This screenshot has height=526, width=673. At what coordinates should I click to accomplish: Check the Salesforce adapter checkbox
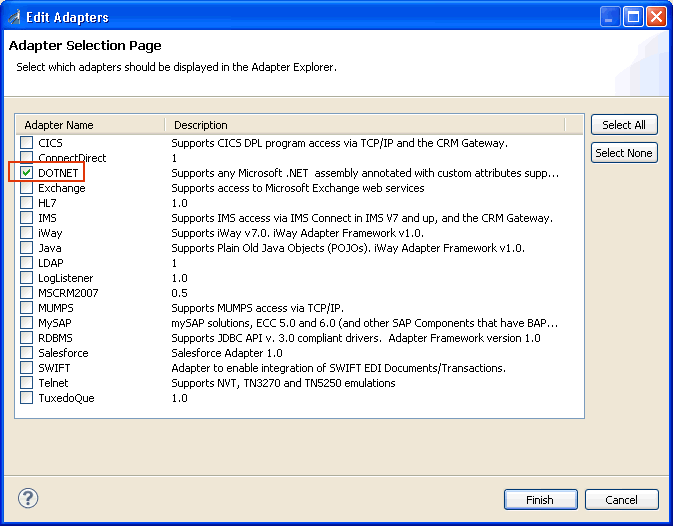point(27,353)
